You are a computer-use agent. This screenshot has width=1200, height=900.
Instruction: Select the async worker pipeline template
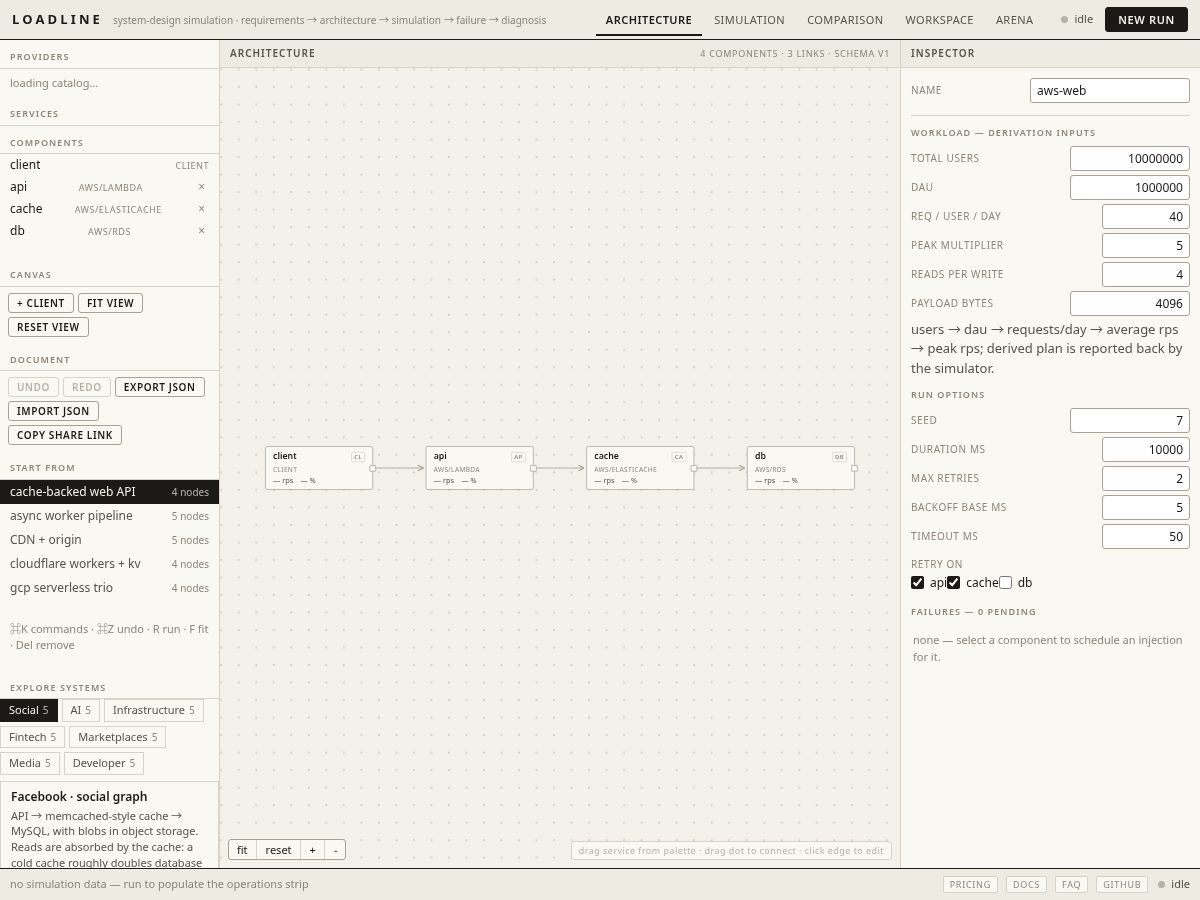pyautogui.click(x=109, y=516)
